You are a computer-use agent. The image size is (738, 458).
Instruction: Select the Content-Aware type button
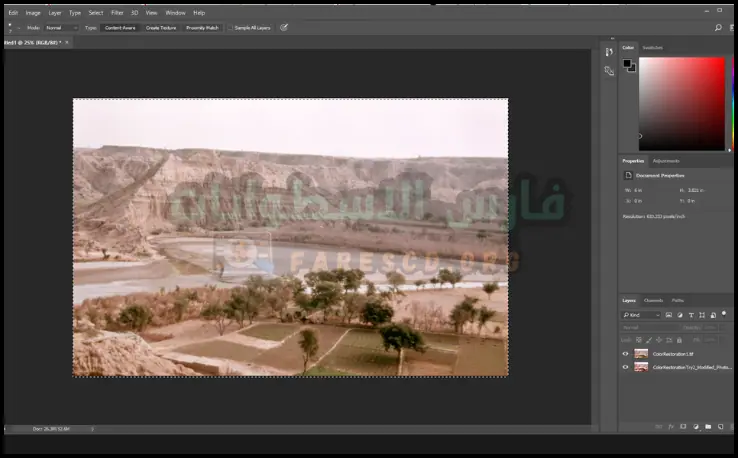[x=121, y=27]
